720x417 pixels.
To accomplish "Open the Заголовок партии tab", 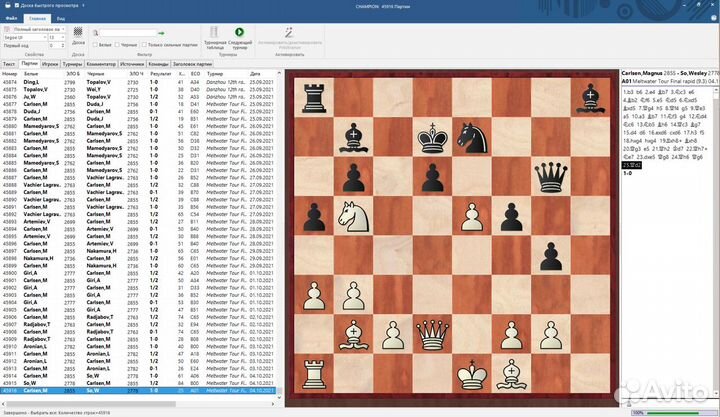I will pyautogui.click(x=192, y=64).
